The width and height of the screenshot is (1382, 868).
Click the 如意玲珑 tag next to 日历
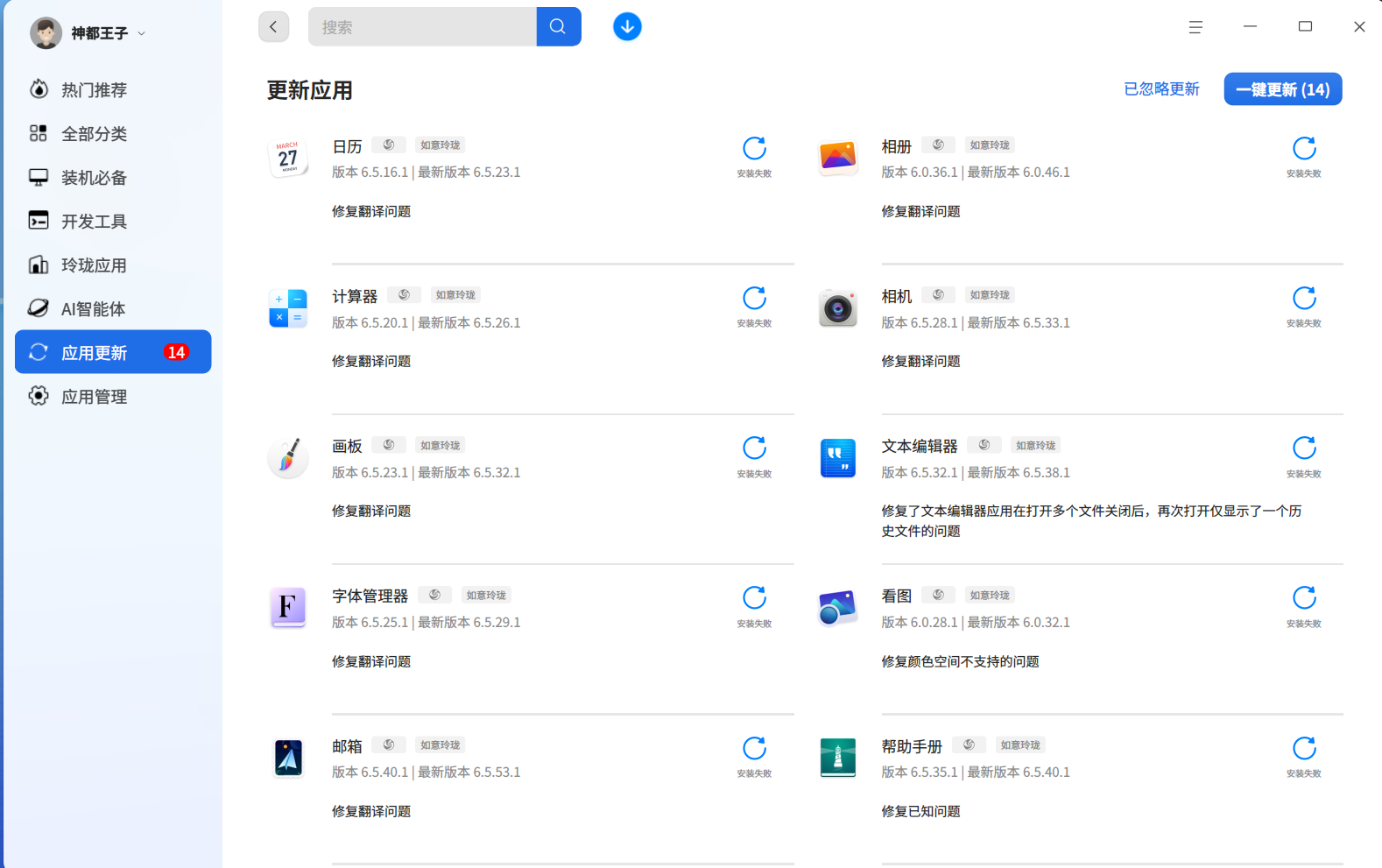pyautogui.click(x=440, y=145)
